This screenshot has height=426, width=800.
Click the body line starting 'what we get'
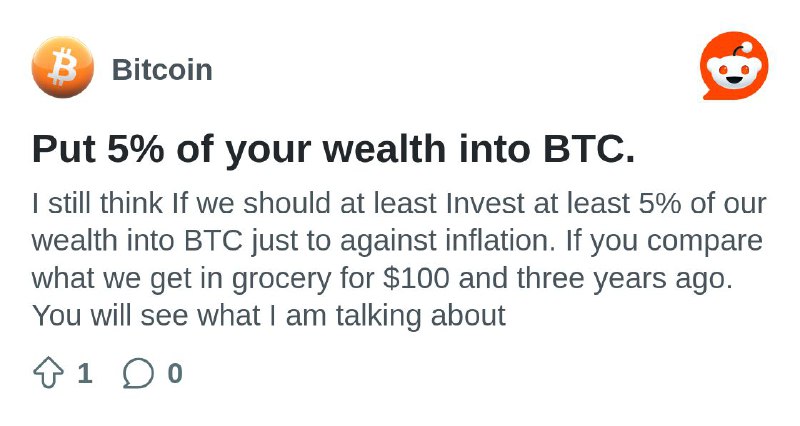point(382,279)
